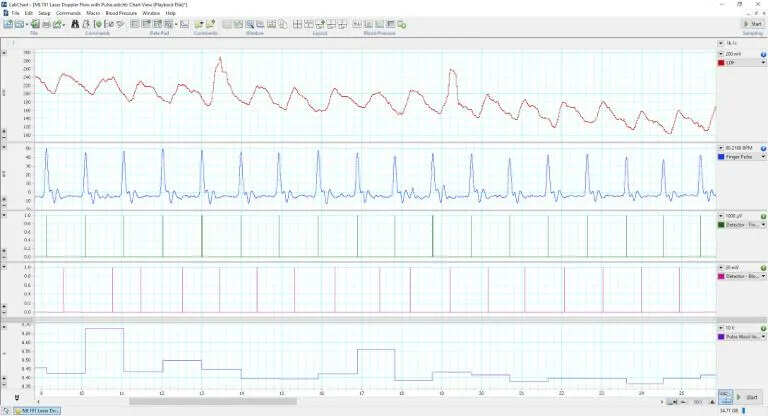Click the horizontal scrollbar below the chart
Screen dimensions: 768x416
[x=300, y=402]
